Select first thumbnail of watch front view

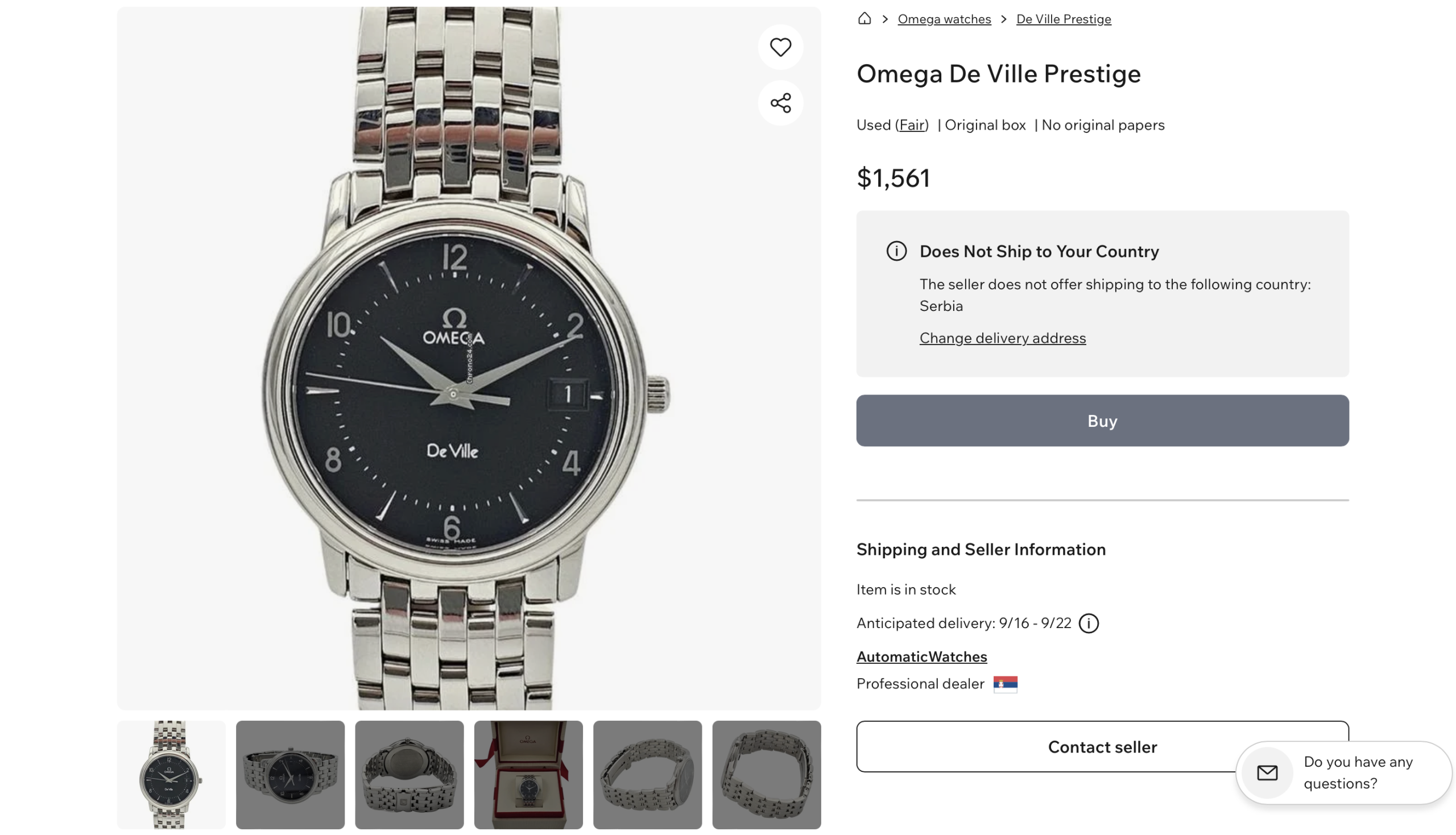[x=171, y=774]
